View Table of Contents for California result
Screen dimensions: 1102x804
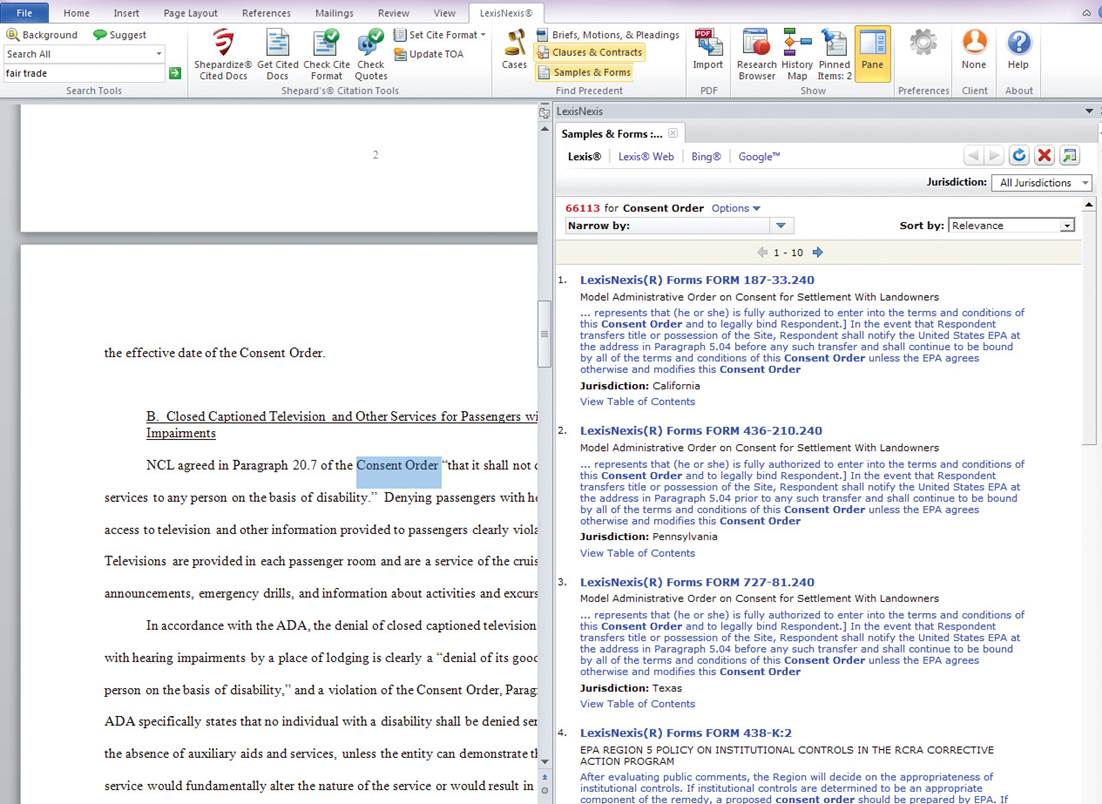coord(637,401)
